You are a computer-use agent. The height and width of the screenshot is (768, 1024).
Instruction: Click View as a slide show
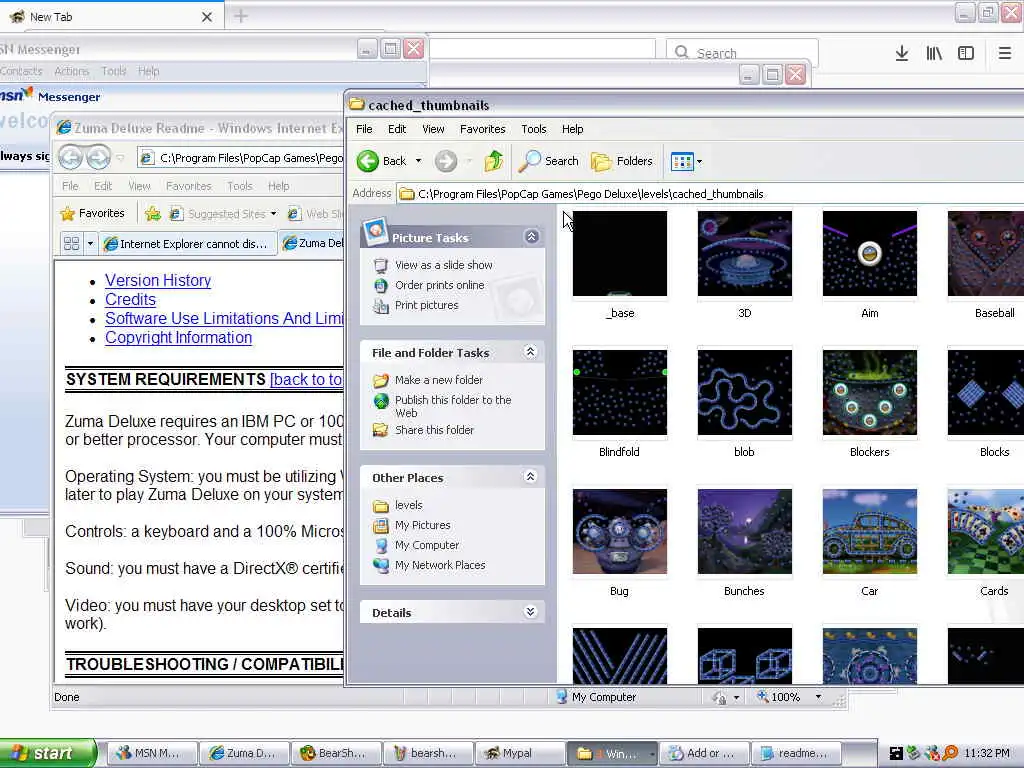[443, 265]
